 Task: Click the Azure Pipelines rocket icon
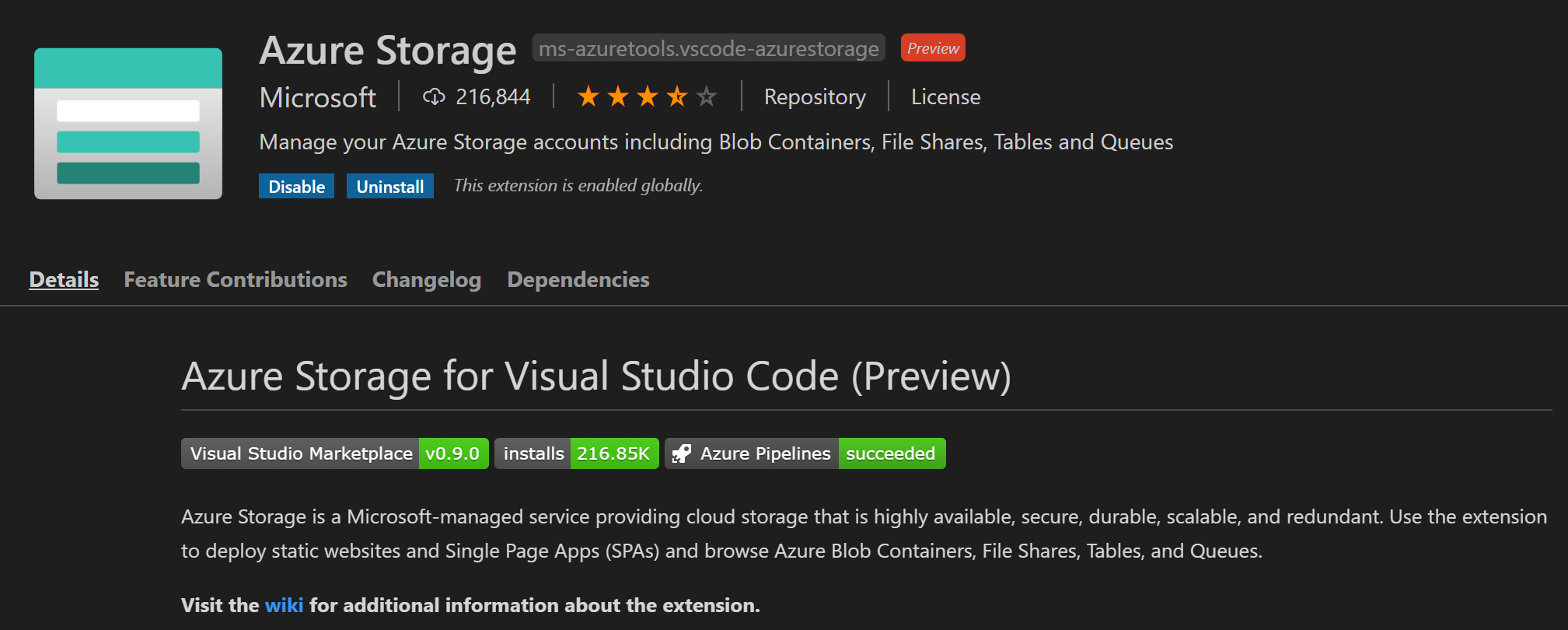tap(682, 453)
